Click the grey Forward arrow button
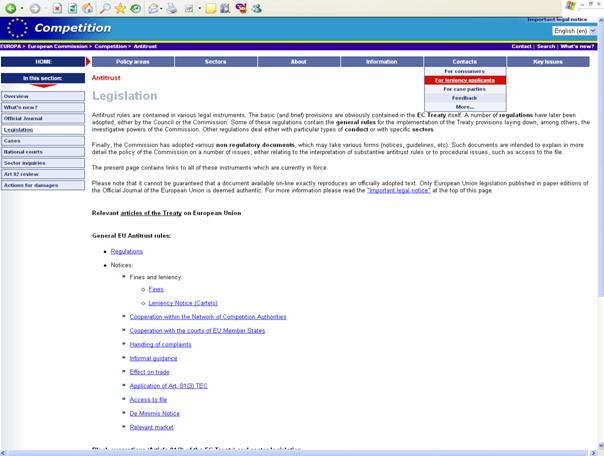Viewport: 604px width, 456px height. point(35,8)
